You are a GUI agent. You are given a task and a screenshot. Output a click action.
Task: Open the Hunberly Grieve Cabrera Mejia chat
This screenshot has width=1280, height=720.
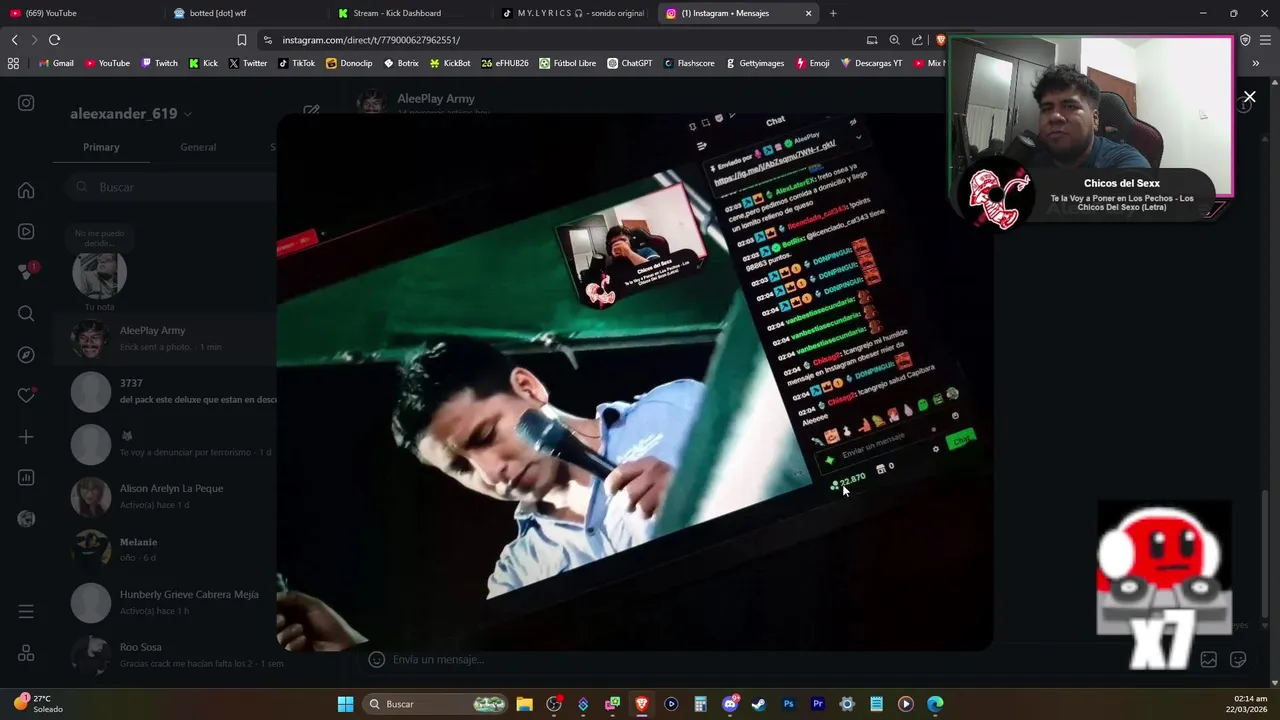pyautogui.click(x=165, y=602)
